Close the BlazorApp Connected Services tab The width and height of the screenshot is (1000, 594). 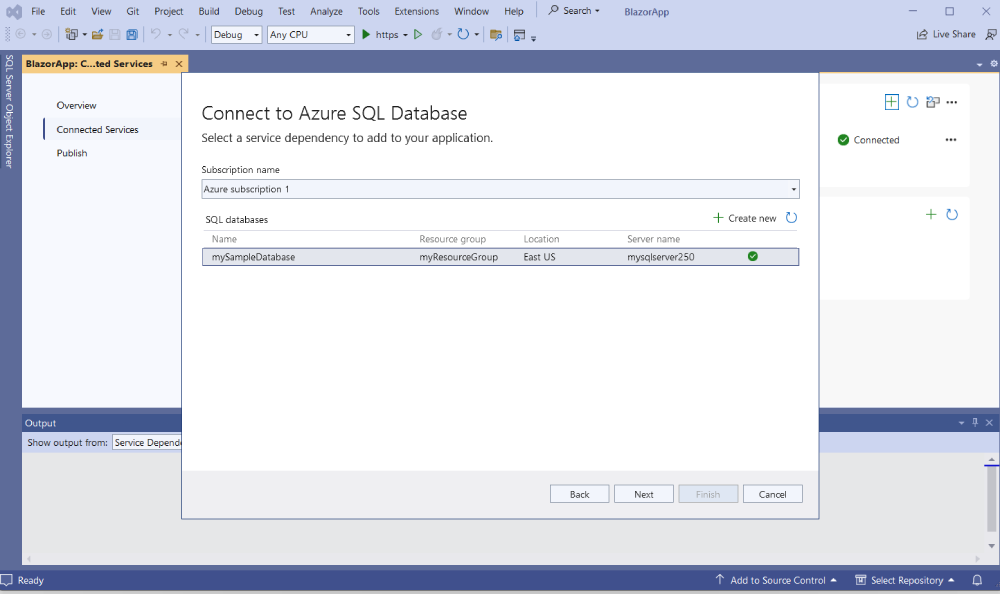click(179, 64)
